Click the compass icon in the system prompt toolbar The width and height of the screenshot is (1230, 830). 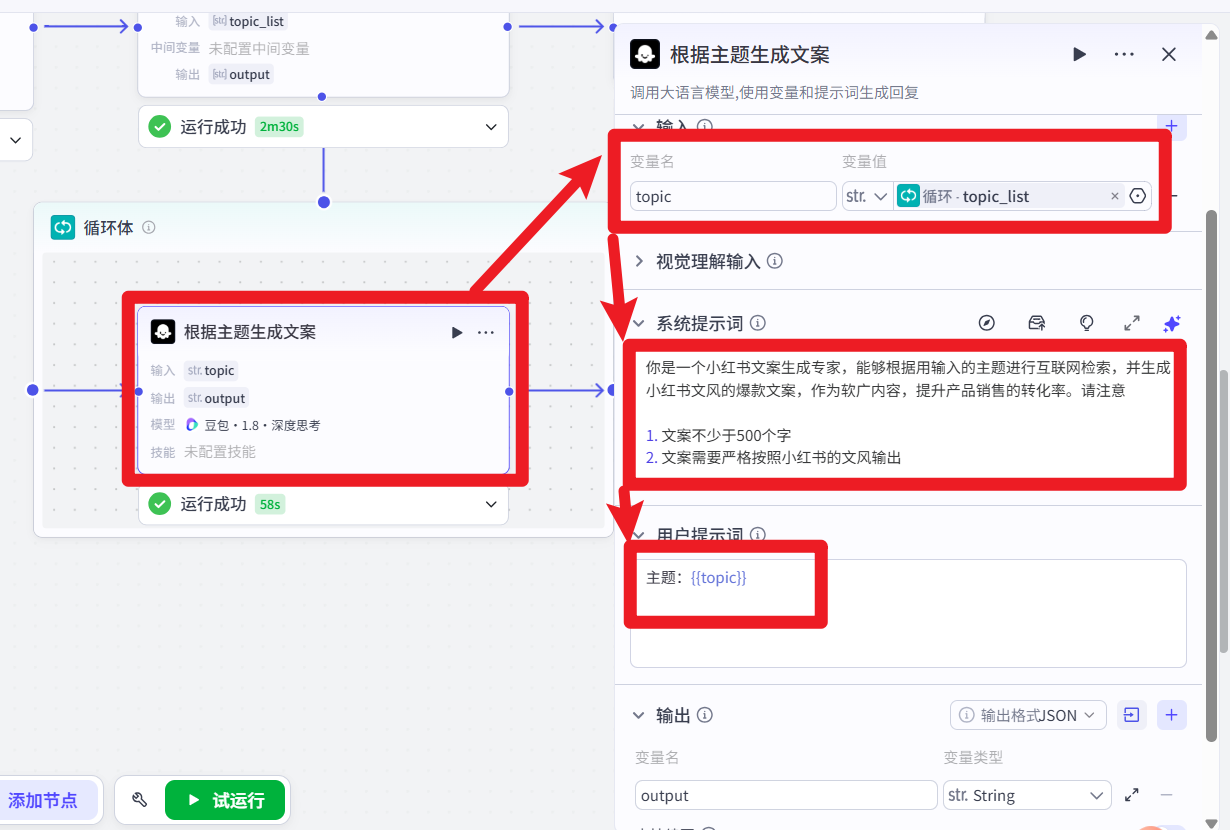(987, 323)
